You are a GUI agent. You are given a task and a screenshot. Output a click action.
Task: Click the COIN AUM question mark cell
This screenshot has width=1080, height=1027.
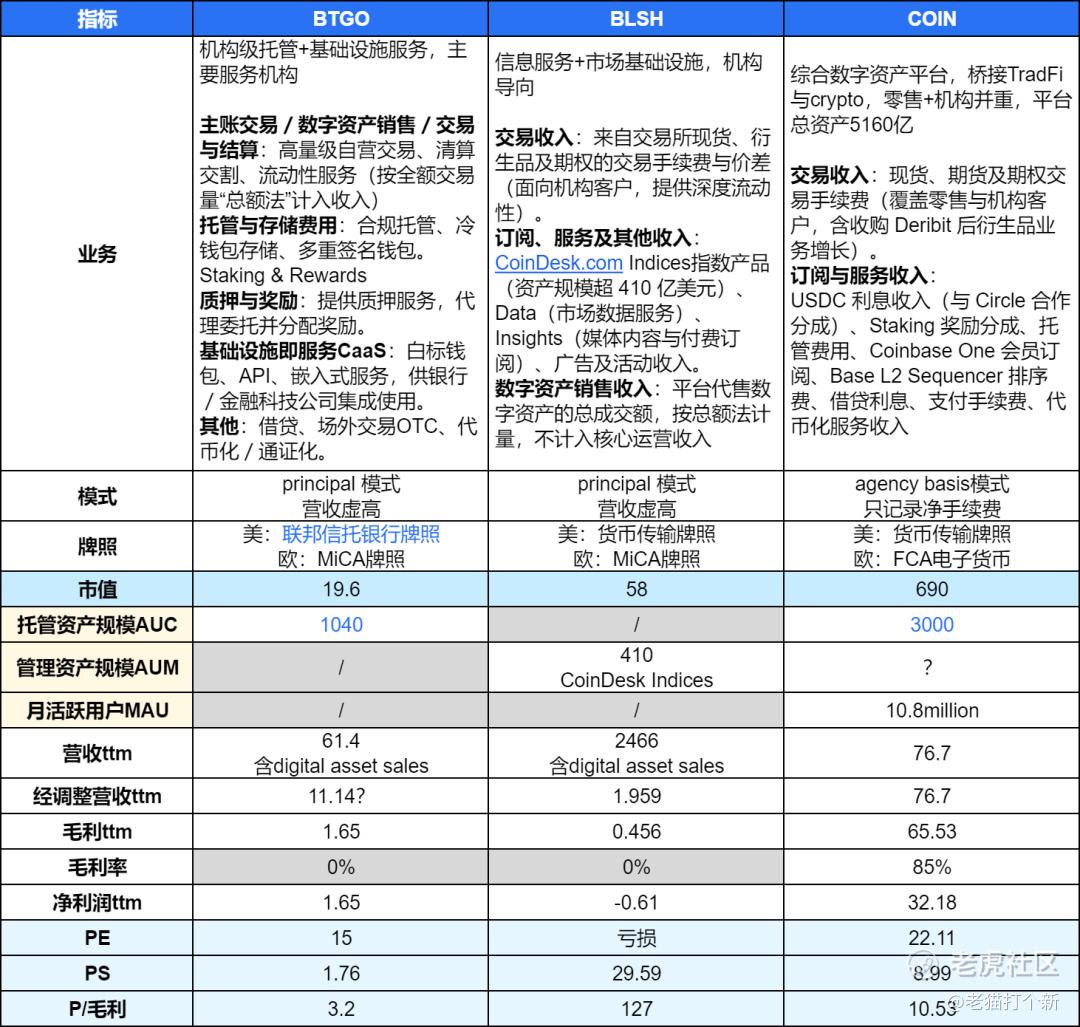coord(932,667)
